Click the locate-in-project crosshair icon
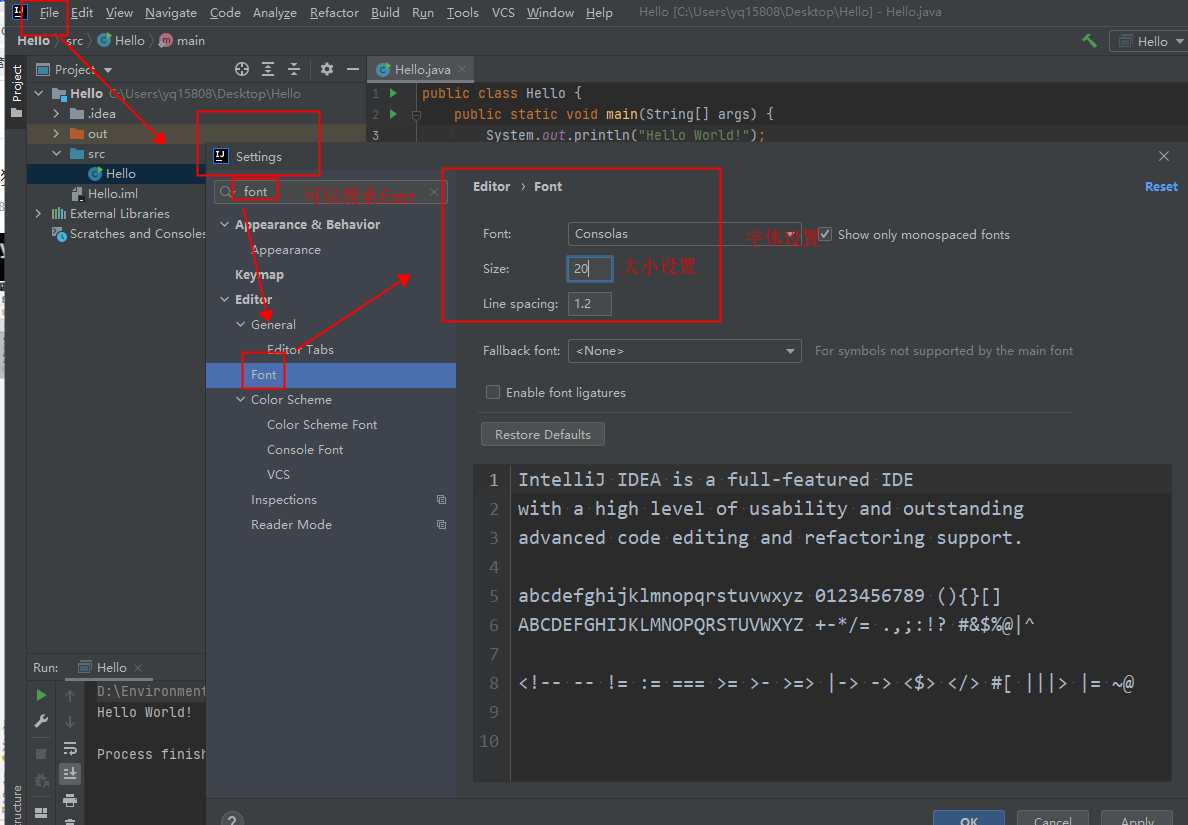Viewport: 1188px width, 825px height. (242, 69)
